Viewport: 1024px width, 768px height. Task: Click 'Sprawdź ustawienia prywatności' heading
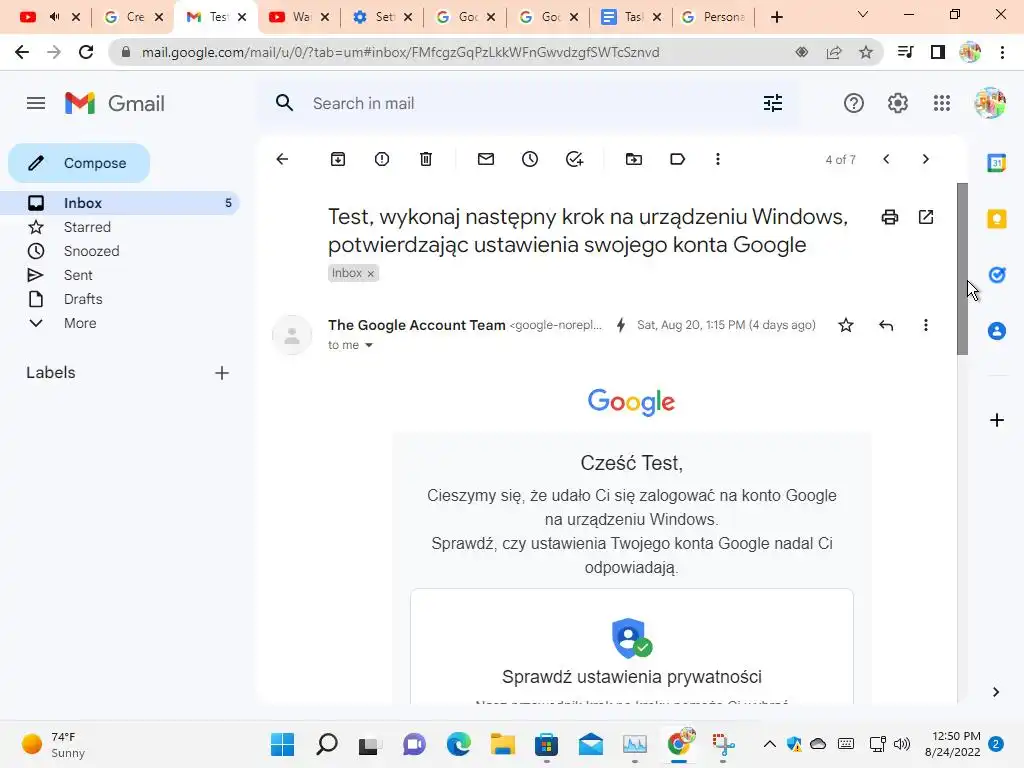click(632, 677)
